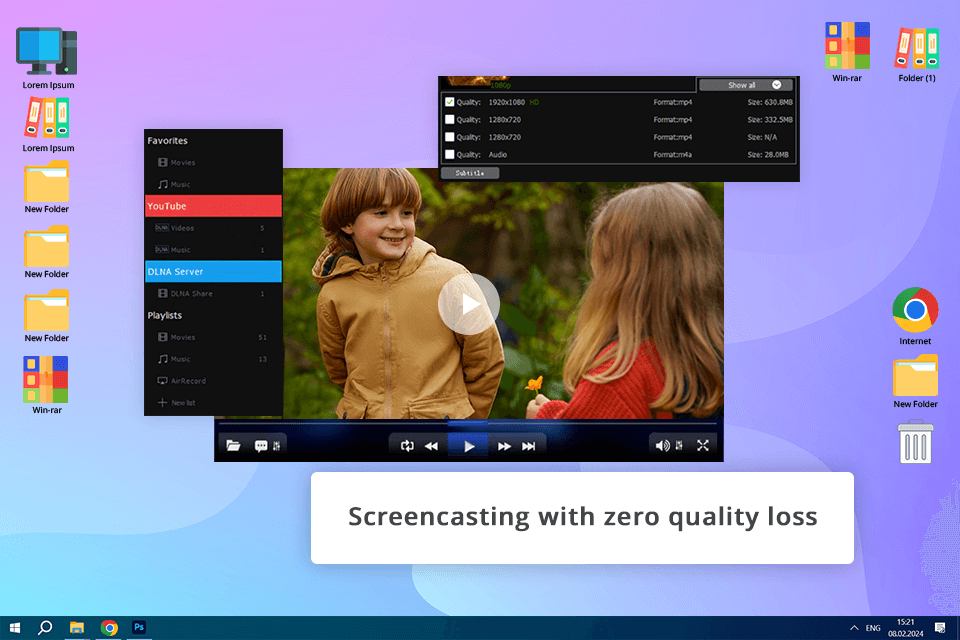Viewport: 960px width, 640px height.
Task: Mute audio with the speaker icon
Action: click(x=662, y=446)
